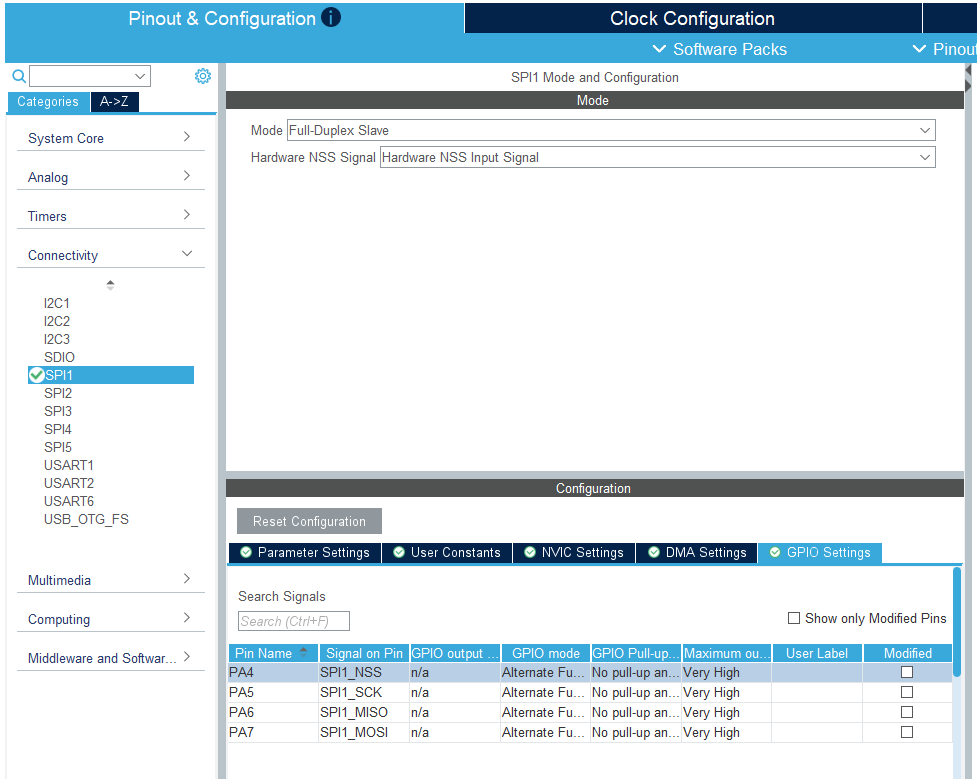Expand Middleware and Software category

click(x=110, y=658)
